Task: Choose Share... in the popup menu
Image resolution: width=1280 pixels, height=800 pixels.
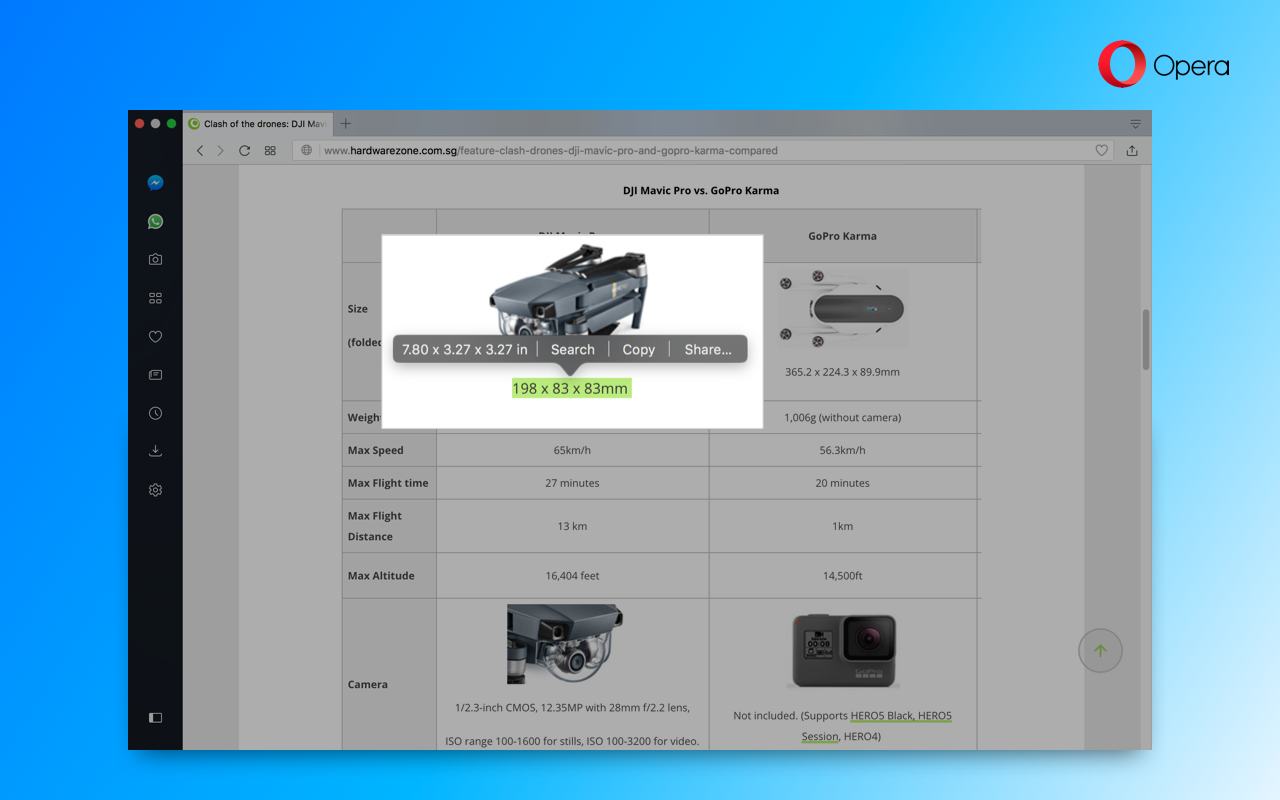Action: click(x=708, y=349)
